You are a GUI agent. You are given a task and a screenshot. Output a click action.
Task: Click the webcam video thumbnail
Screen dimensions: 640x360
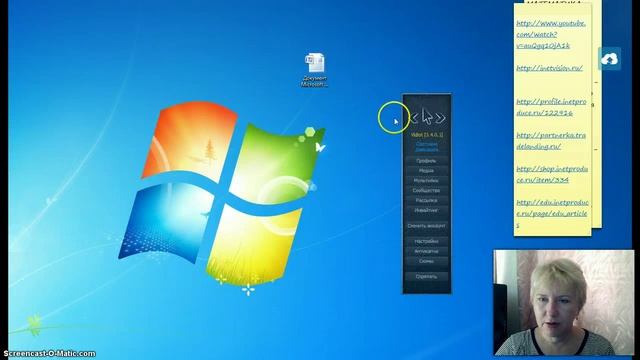pyautogui.click(x=564, y=302)
